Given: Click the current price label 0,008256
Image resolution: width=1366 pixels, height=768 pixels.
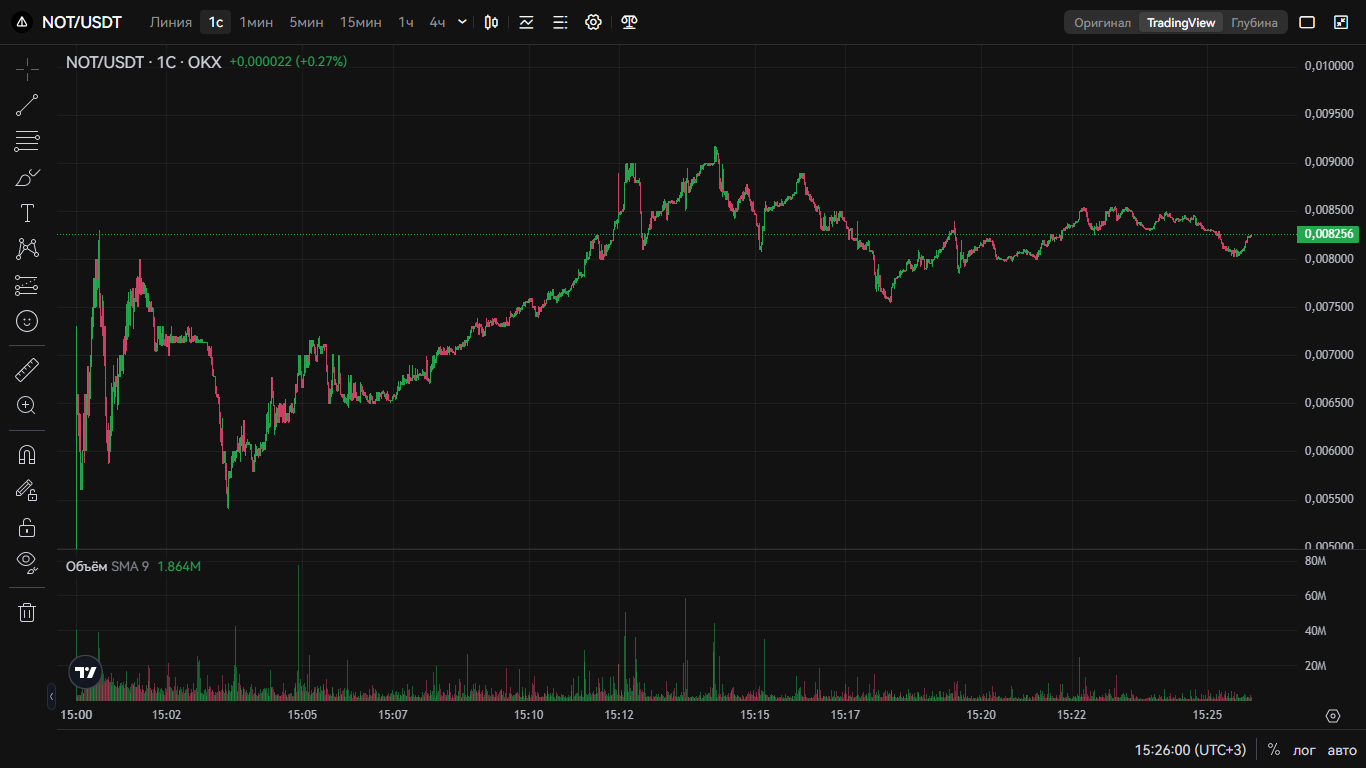Looking at the screenshot, I should tap(1327, 234).
